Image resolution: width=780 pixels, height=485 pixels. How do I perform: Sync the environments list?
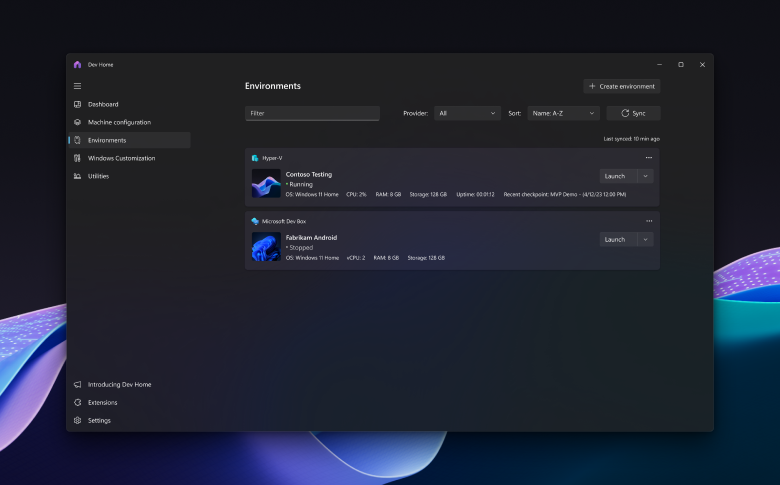633,114
